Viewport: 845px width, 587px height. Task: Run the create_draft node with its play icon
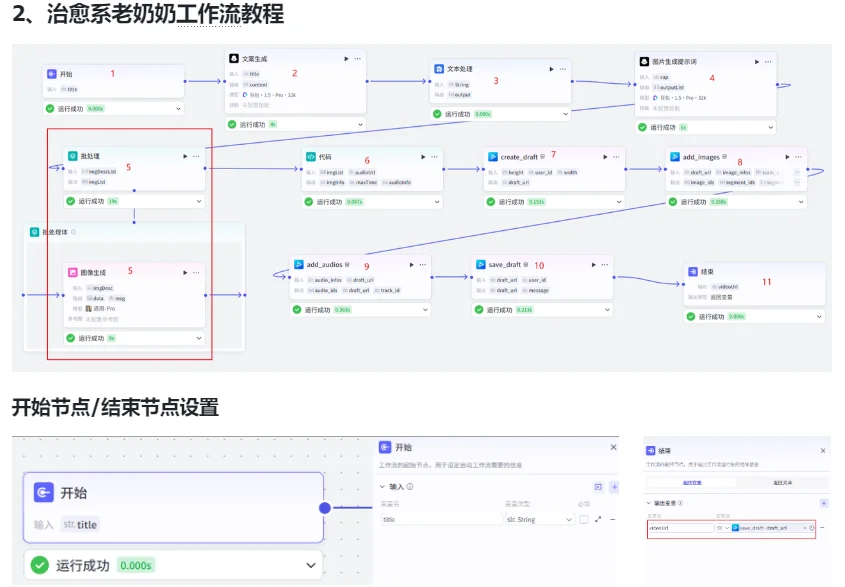(x=605, y=157)
